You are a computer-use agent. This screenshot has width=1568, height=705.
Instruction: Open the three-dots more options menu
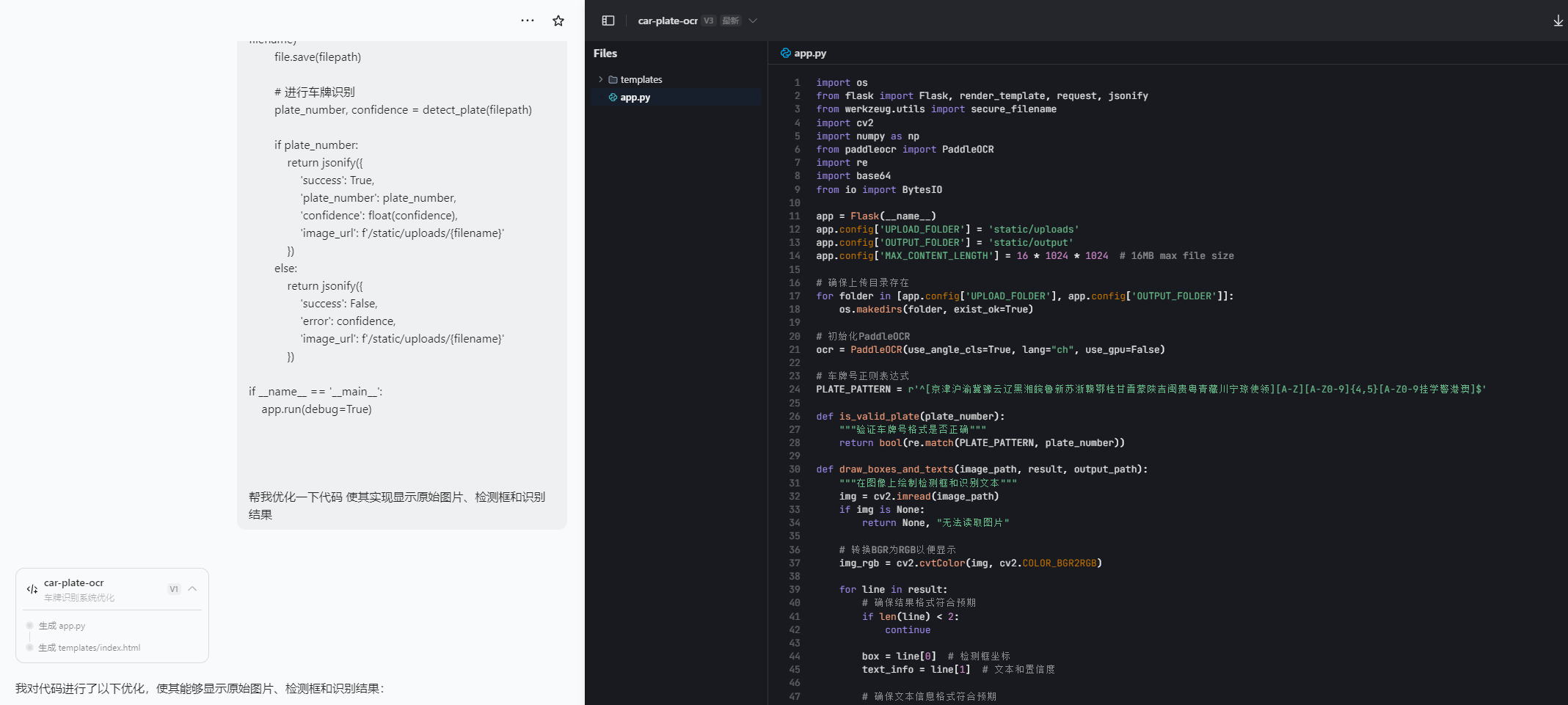(528, 21)
